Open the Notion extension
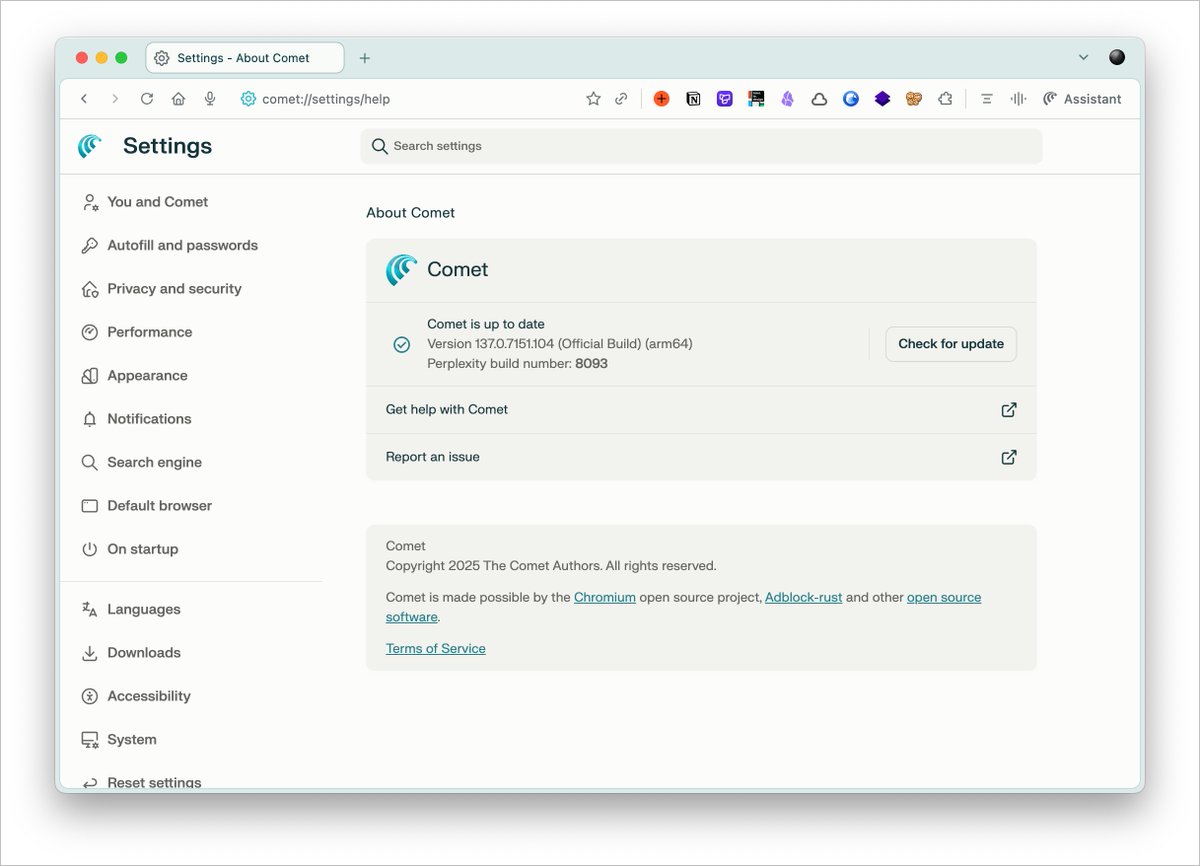Screen dimensions: 1200x866 [693, 99]
